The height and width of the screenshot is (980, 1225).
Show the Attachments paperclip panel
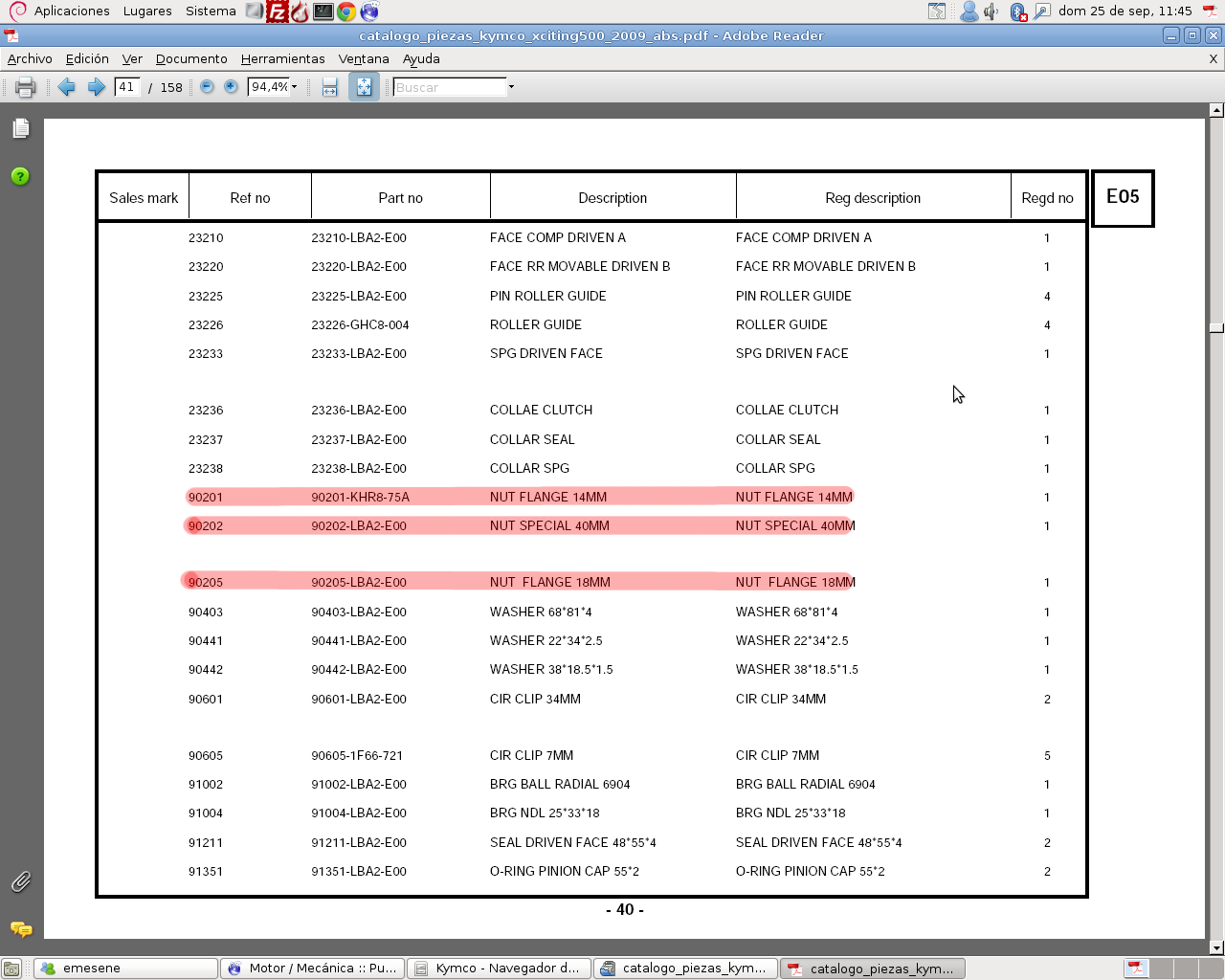pos(20,881)
